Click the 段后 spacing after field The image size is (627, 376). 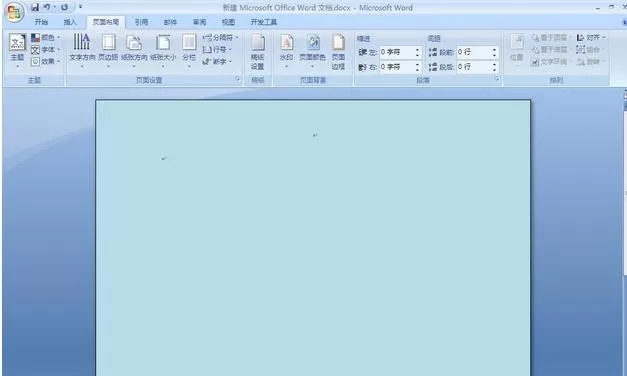pyautogui.click(x=474, y=67)
